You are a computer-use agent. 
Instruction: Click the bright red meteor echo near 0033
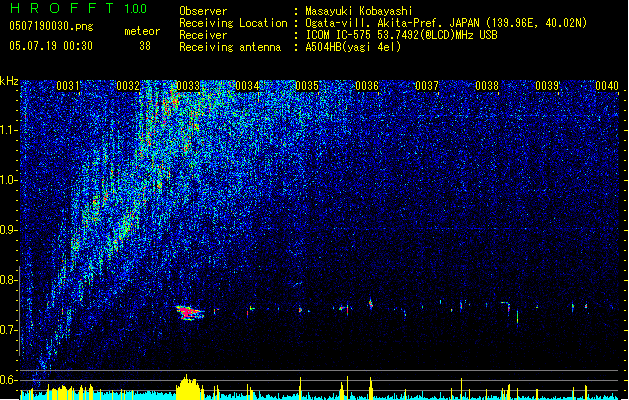(x=189, y=313)
